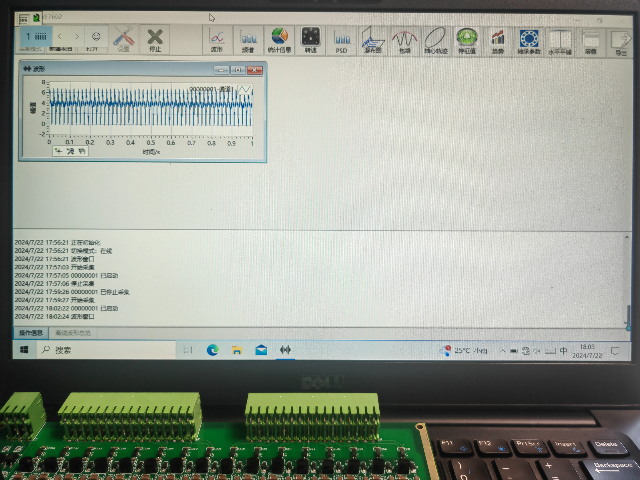The height and width of the screenshot is (480, 640).
Task: Open Task View on the taskbar
Action: [x=188, y=350]
